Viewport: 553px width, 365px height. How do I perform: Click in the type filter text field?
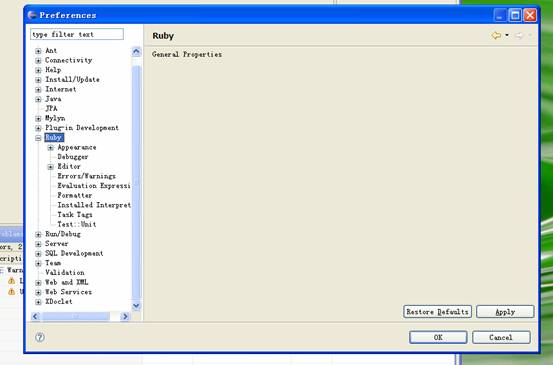[77, 34]
